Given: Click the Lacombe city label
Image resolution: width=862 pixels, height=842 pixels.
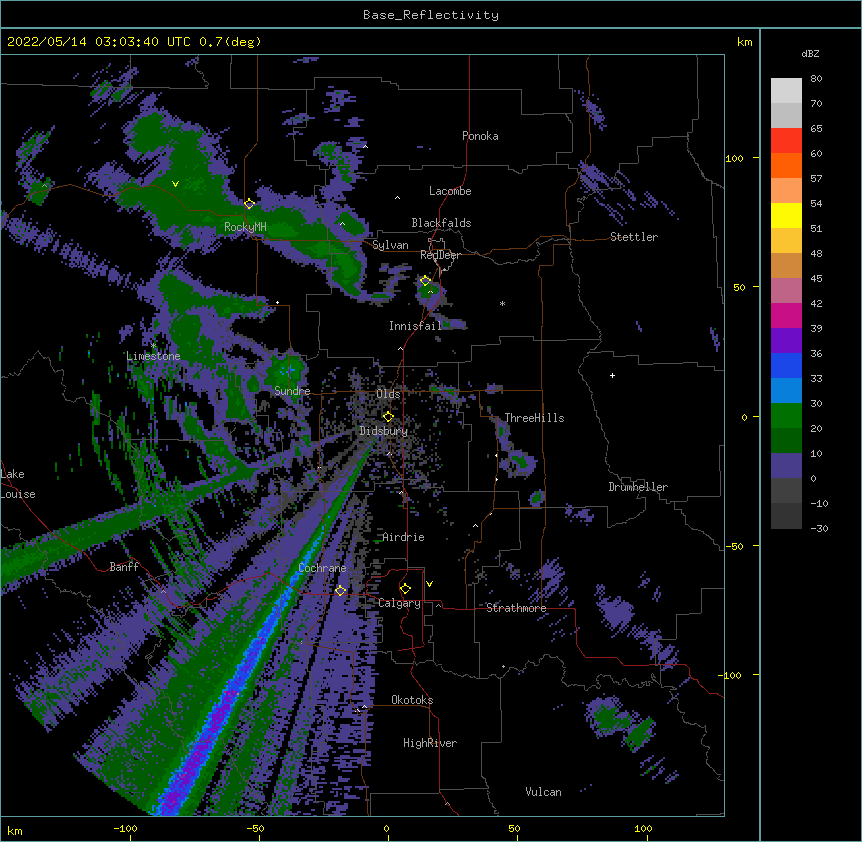Looking at the screenshot, I should tap(450, 191).
